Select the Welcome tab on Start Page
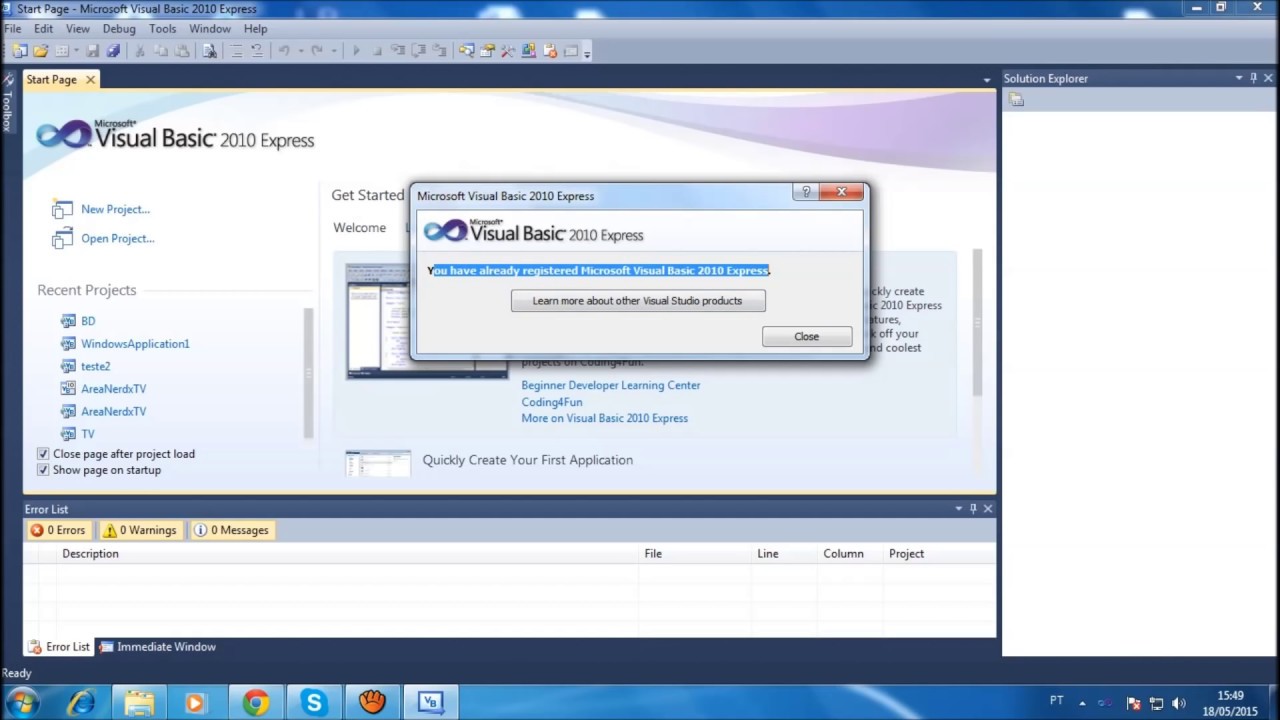 point(360,228)
